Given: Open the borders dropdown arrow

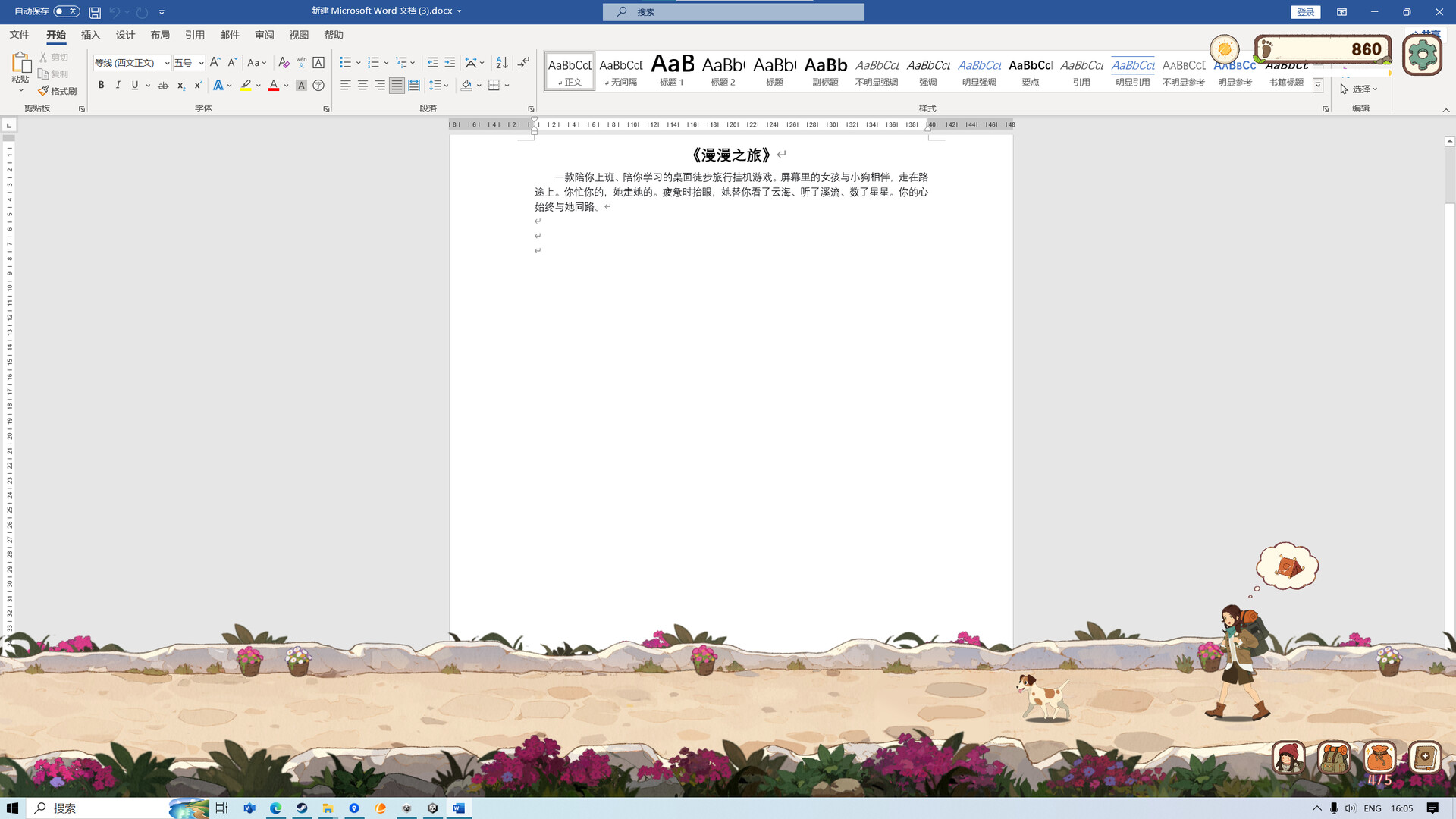Looking at the screenshot, I should [x=507, y=86].
